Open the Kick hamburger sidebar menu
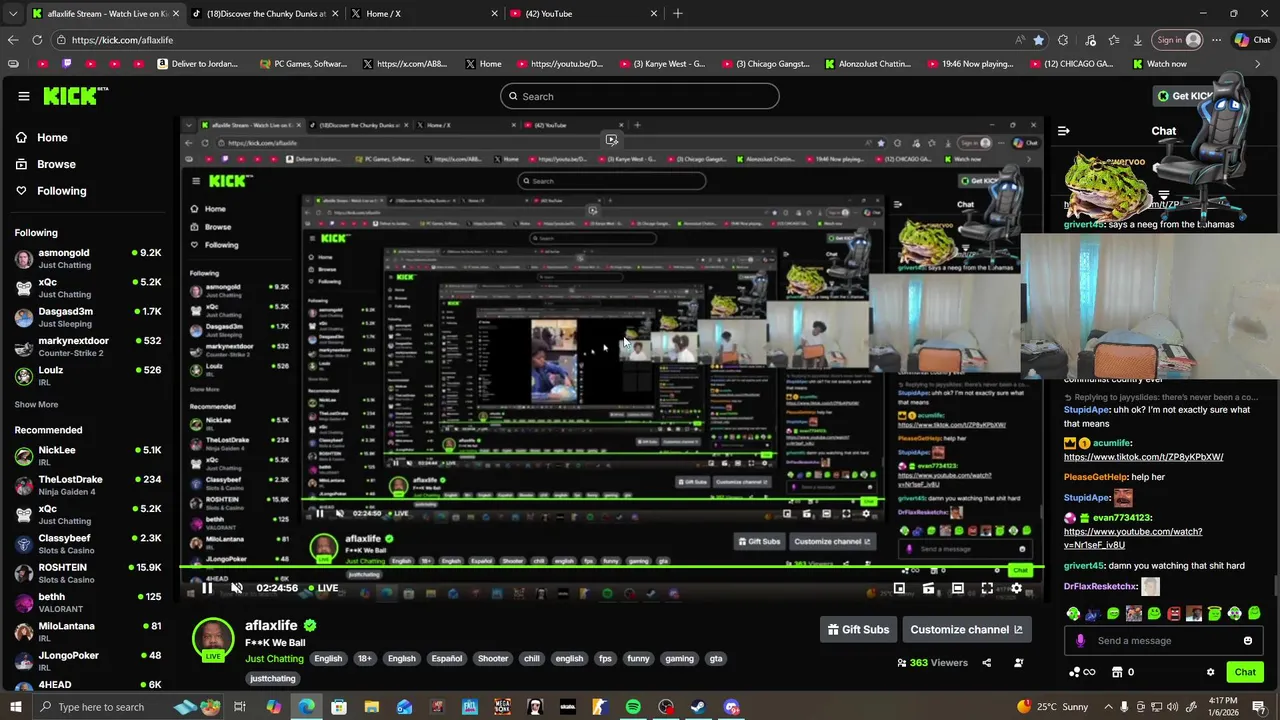 pyautogui.click(x=24, y=96)
